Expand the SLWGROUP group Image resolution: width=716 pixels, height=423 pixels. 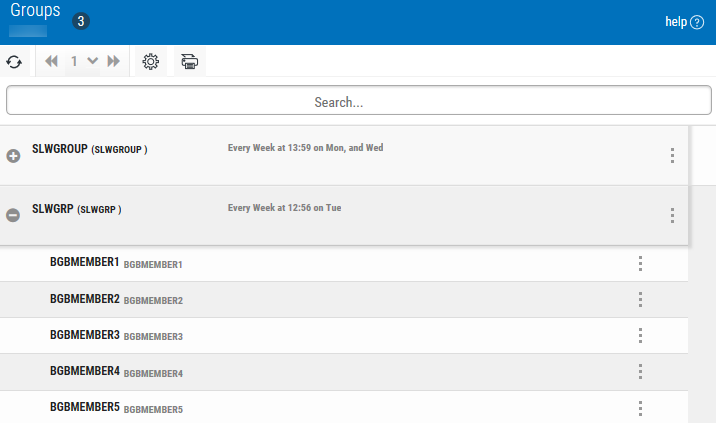[x=14, y=156]
